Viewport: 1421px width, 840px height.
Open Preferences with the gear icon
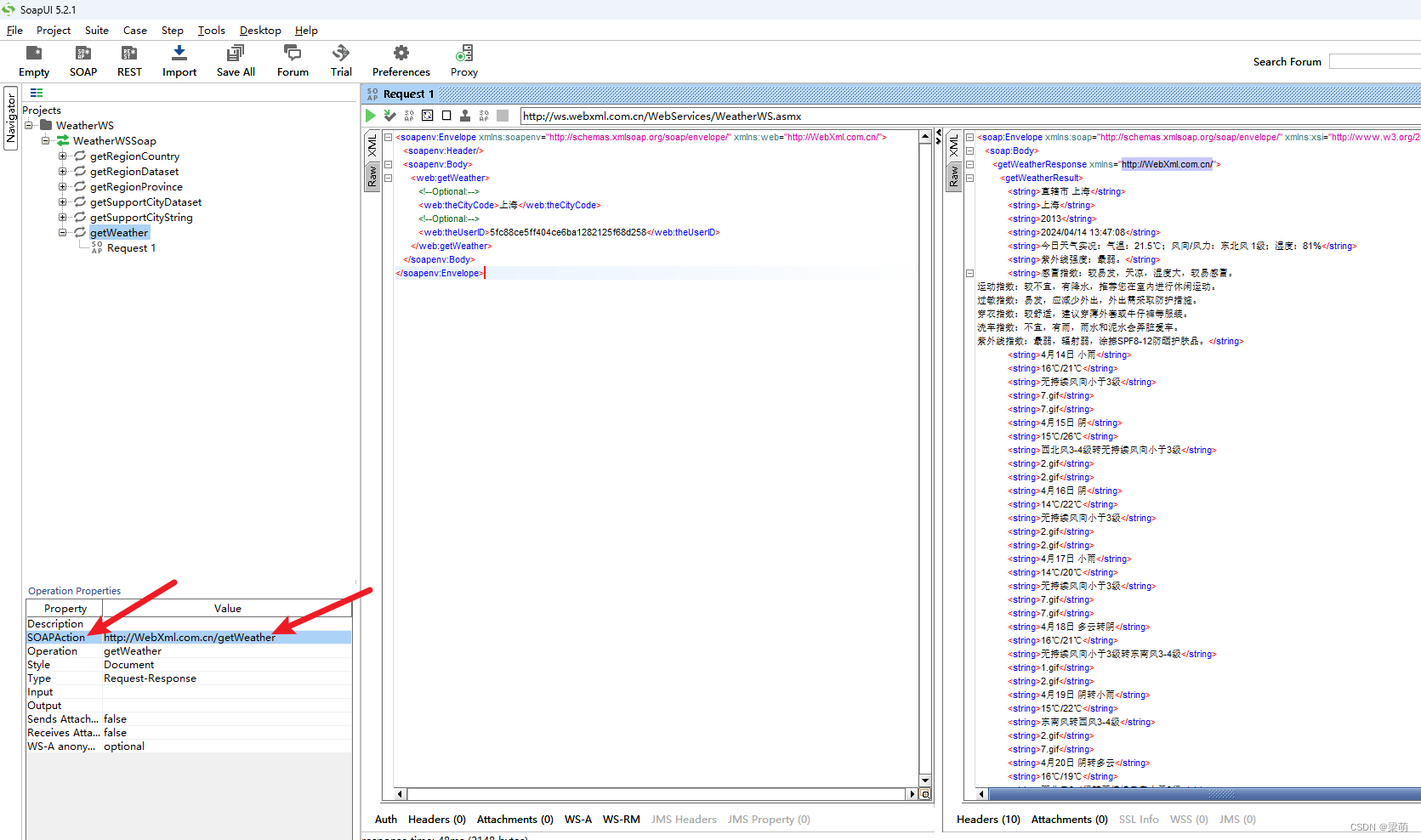click(401, 54)
